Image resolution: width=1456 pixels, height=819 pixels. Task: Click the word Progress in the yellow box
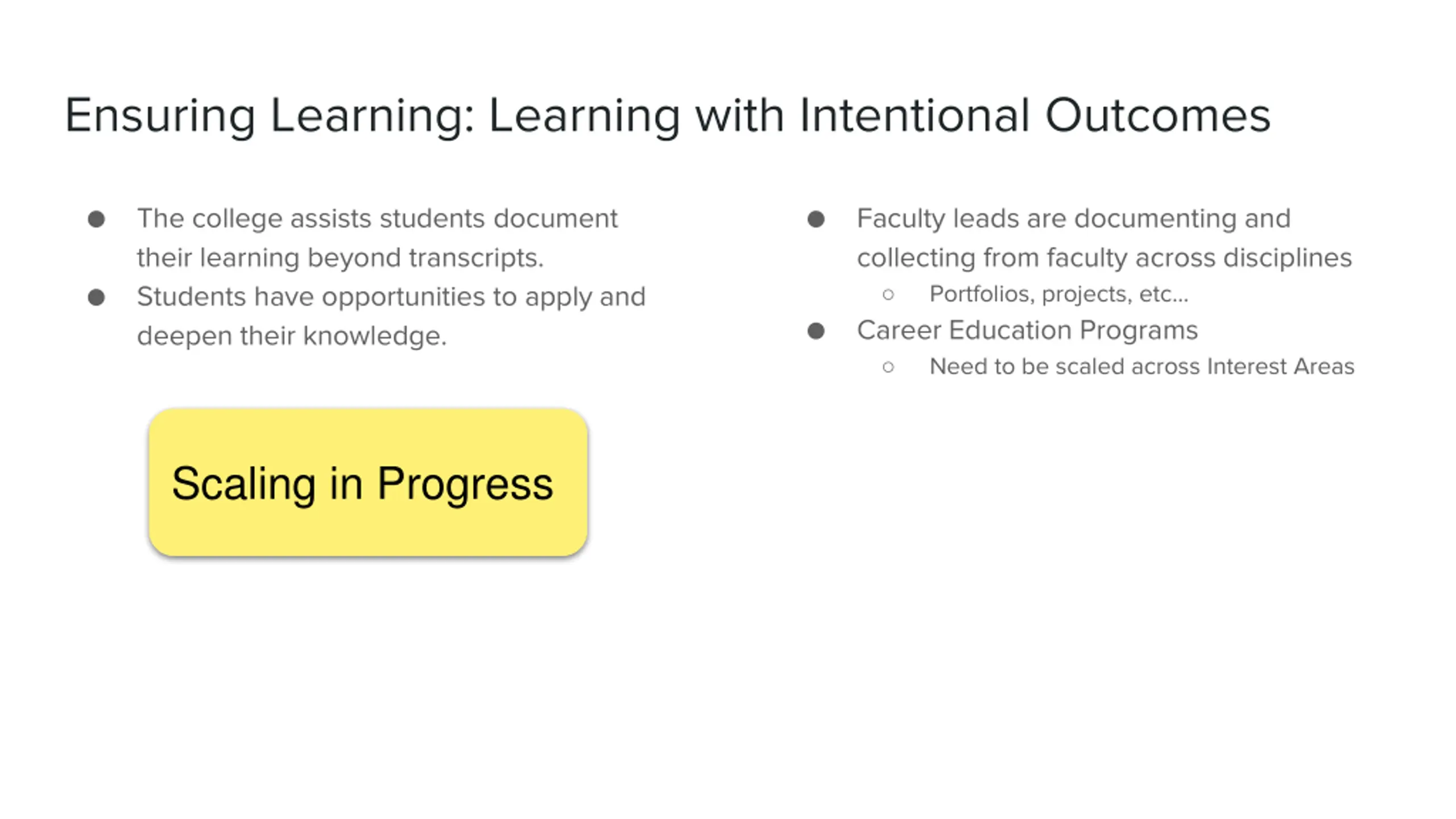465,483
